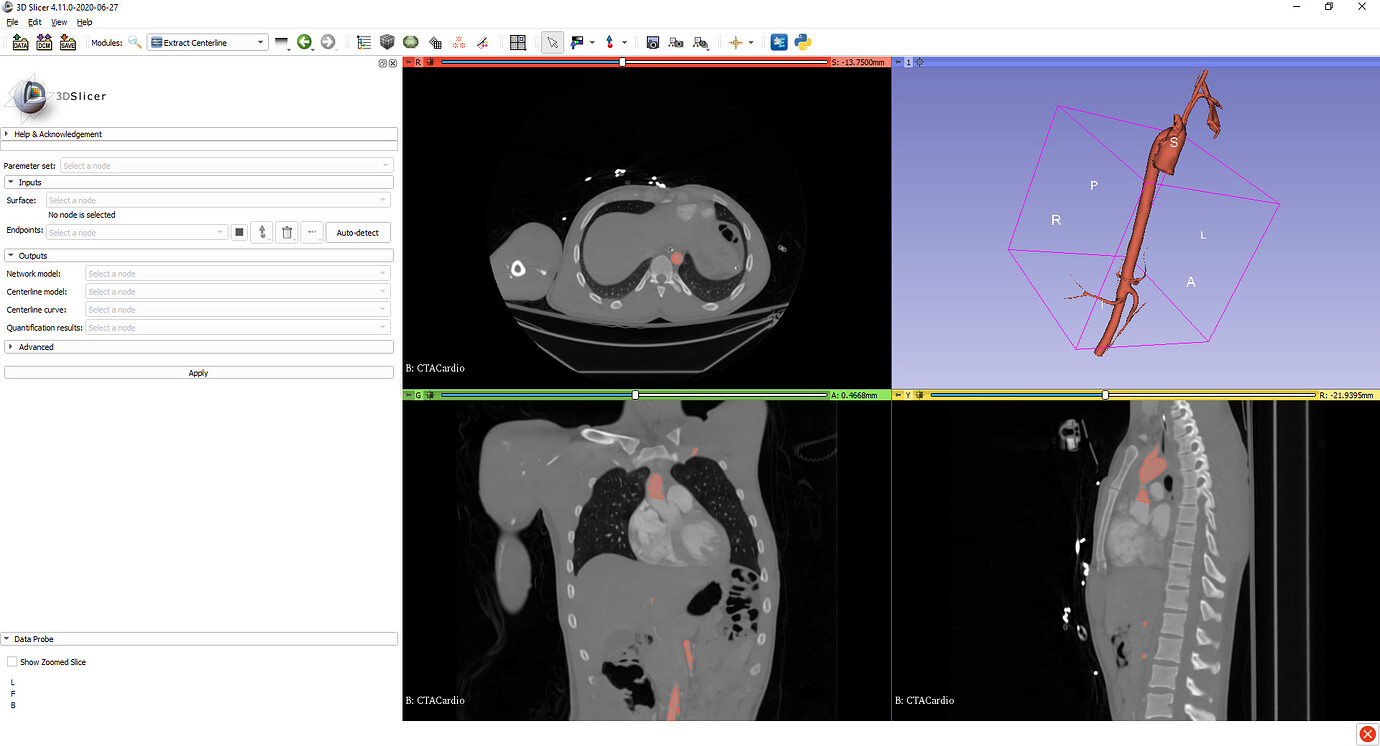1380x746 pixels.
Task: Capture a screenshot with the camera icon
Action: click(x=652, y=42)
